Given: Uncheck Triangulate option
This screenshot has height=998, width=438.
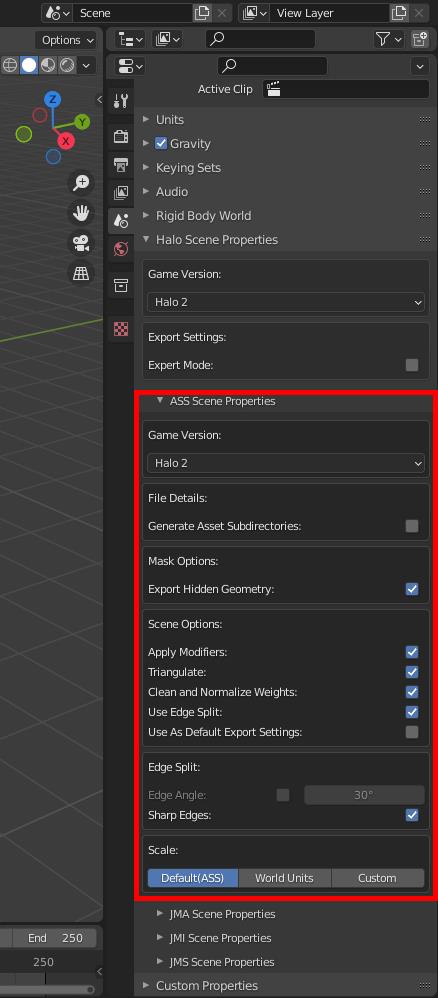Looking at the screenshot, I should tap(412, 671).
